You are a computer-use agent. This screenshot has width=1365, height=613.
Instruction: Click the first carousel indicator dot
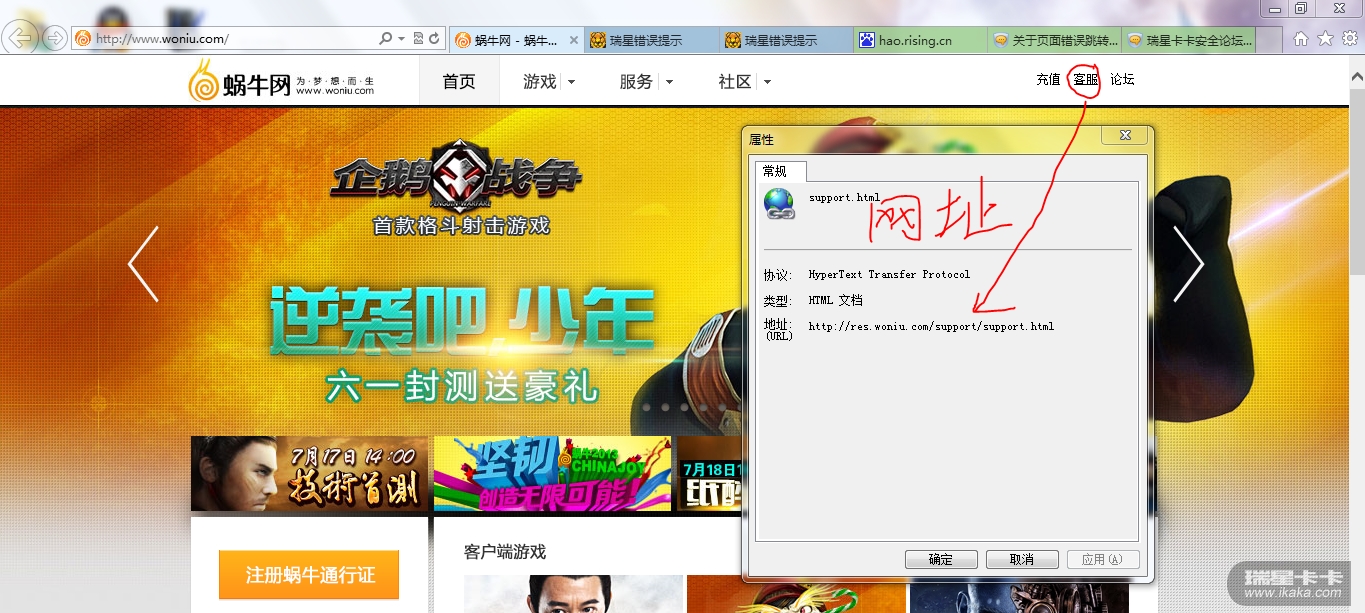coord(646,408)
